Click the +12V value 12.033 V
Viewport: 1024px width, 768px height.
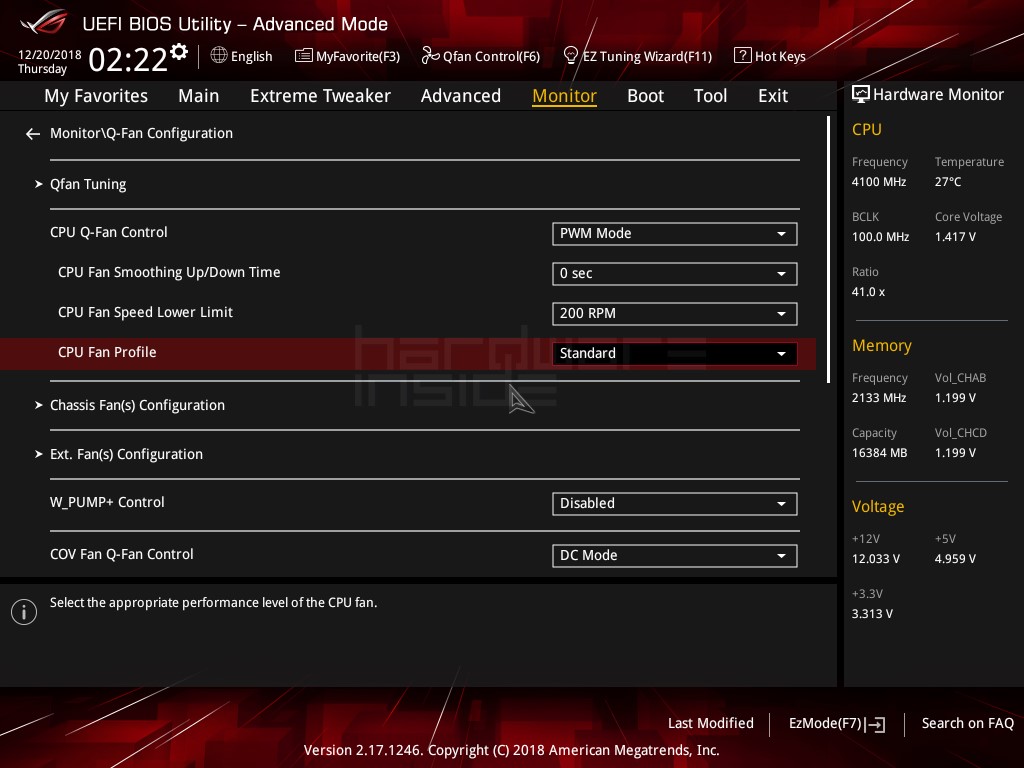point(876,559)
